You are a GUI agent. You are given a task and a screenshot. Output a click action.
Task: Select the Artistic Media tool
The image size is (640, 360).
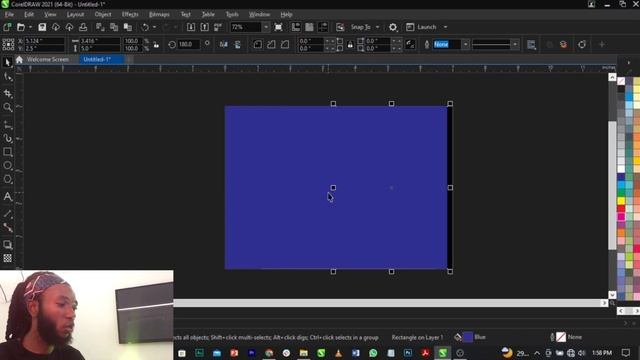click(7, 138)
